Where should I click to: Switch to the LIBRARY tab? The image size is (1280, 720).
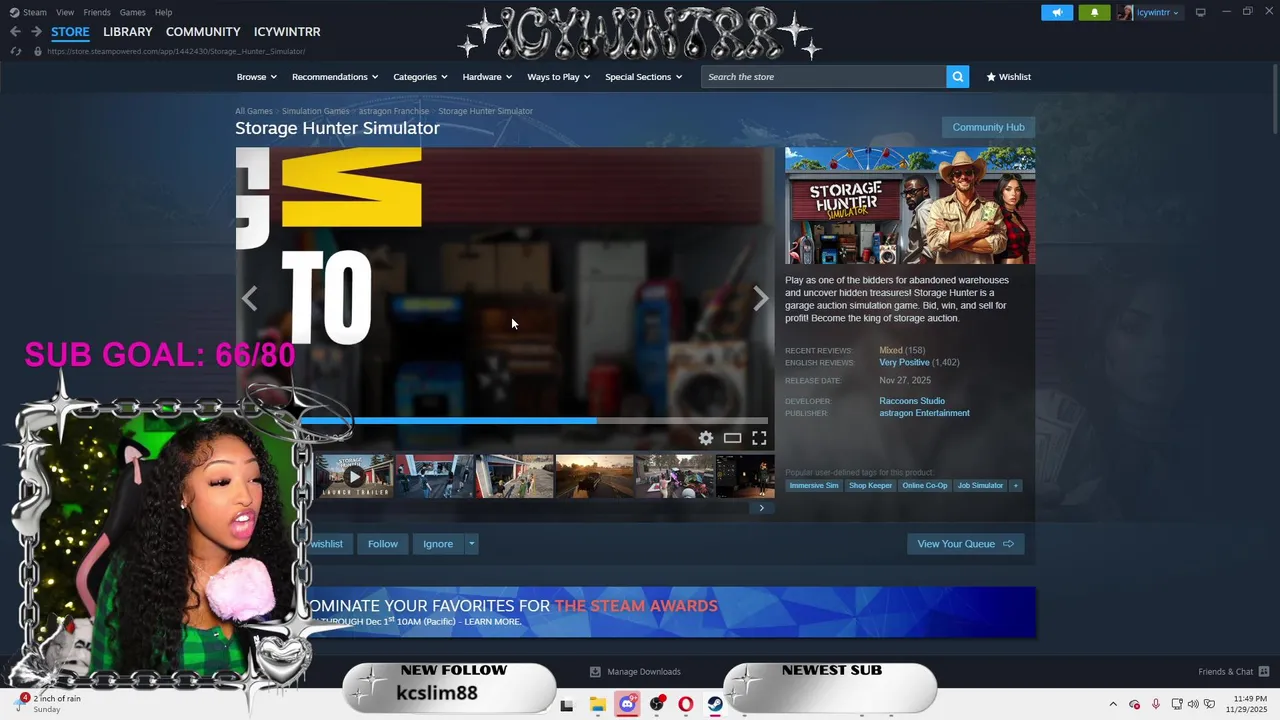point(128,32)
